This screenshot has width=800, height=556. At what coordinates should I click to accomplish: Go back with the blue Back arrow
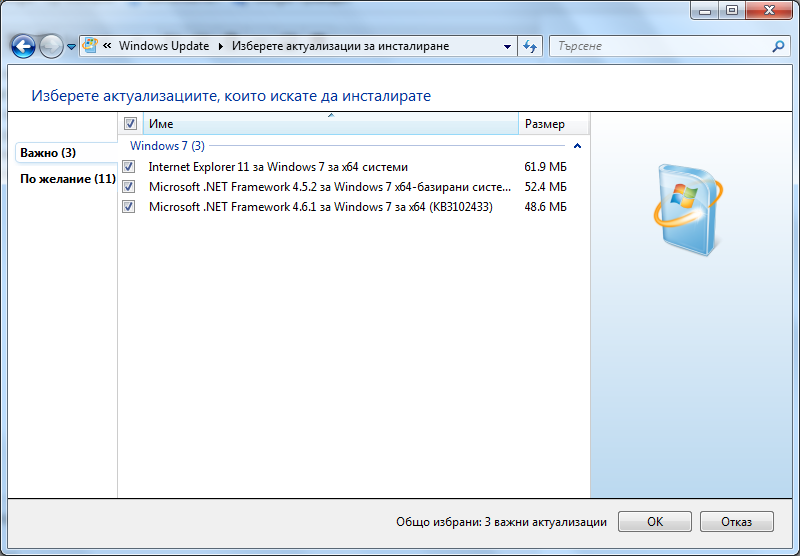(x=23, y=46)
